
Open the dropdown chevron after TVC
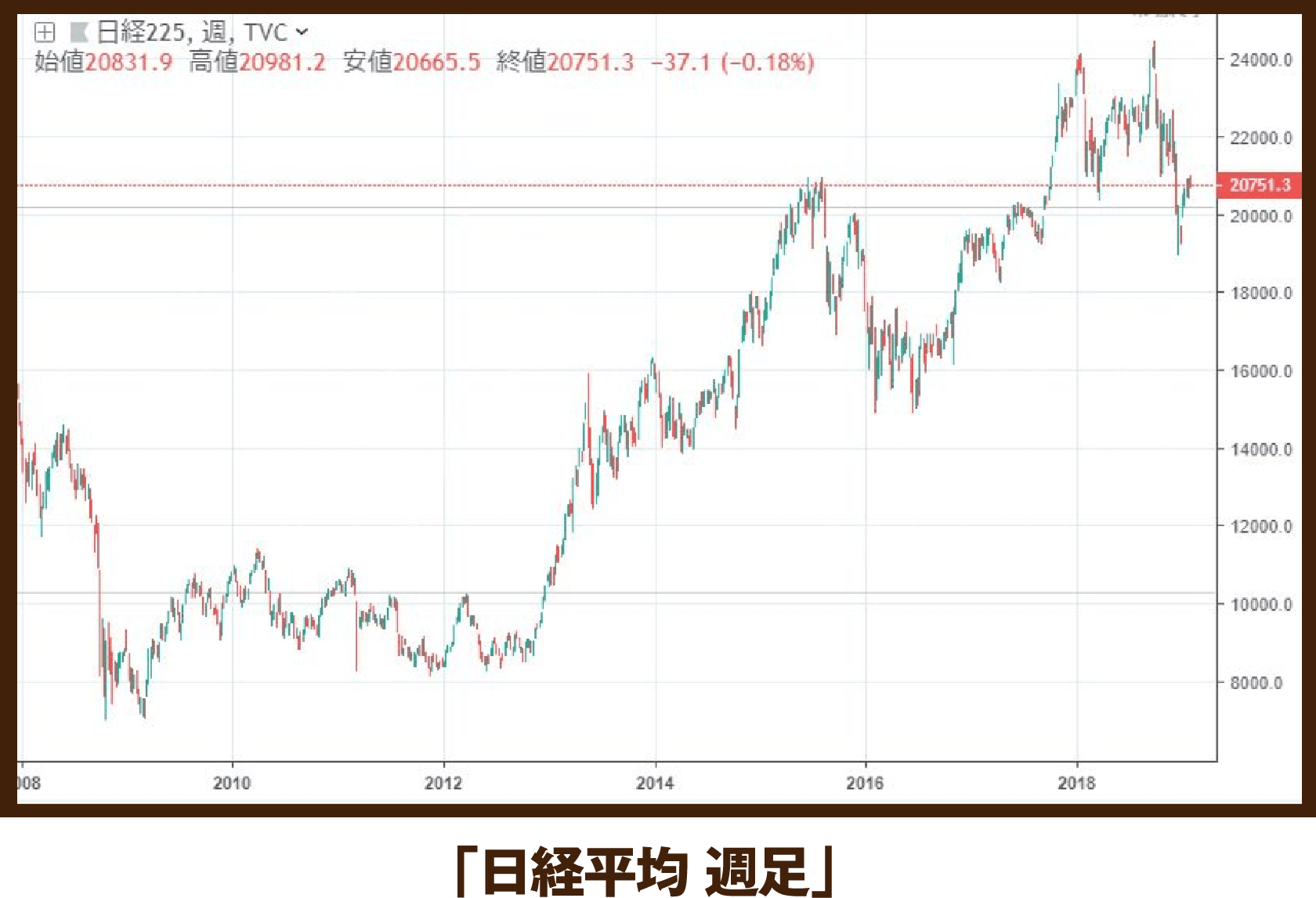(x=302, y=32)
